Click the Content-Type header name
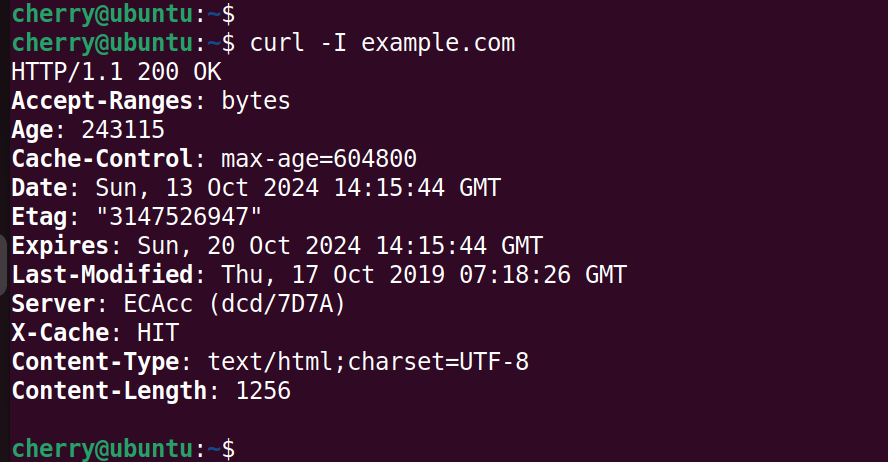888x462 pixels. [95, 362]
